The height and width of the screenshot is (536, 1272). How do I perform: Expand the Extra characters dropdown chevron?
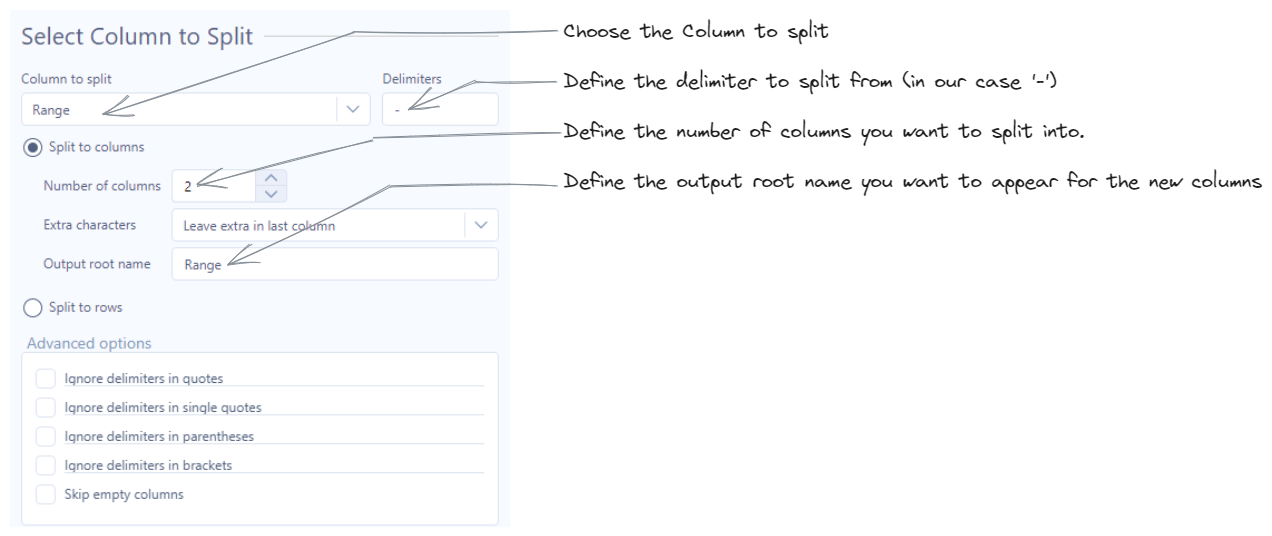481,225
